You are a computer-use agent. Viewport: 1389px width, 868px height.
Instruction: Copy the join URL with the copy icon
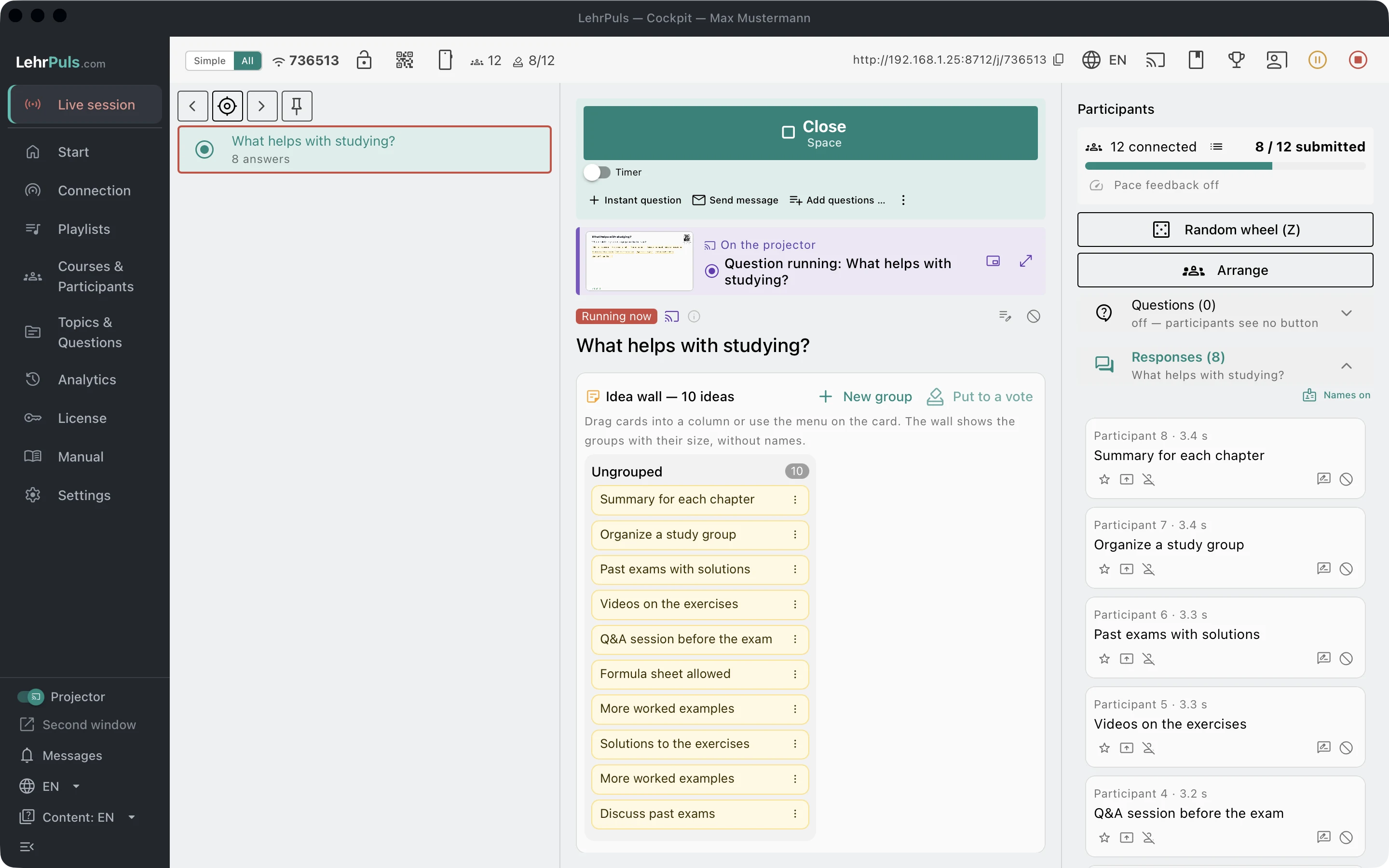pyautogui.click(x=1059, y=60)
